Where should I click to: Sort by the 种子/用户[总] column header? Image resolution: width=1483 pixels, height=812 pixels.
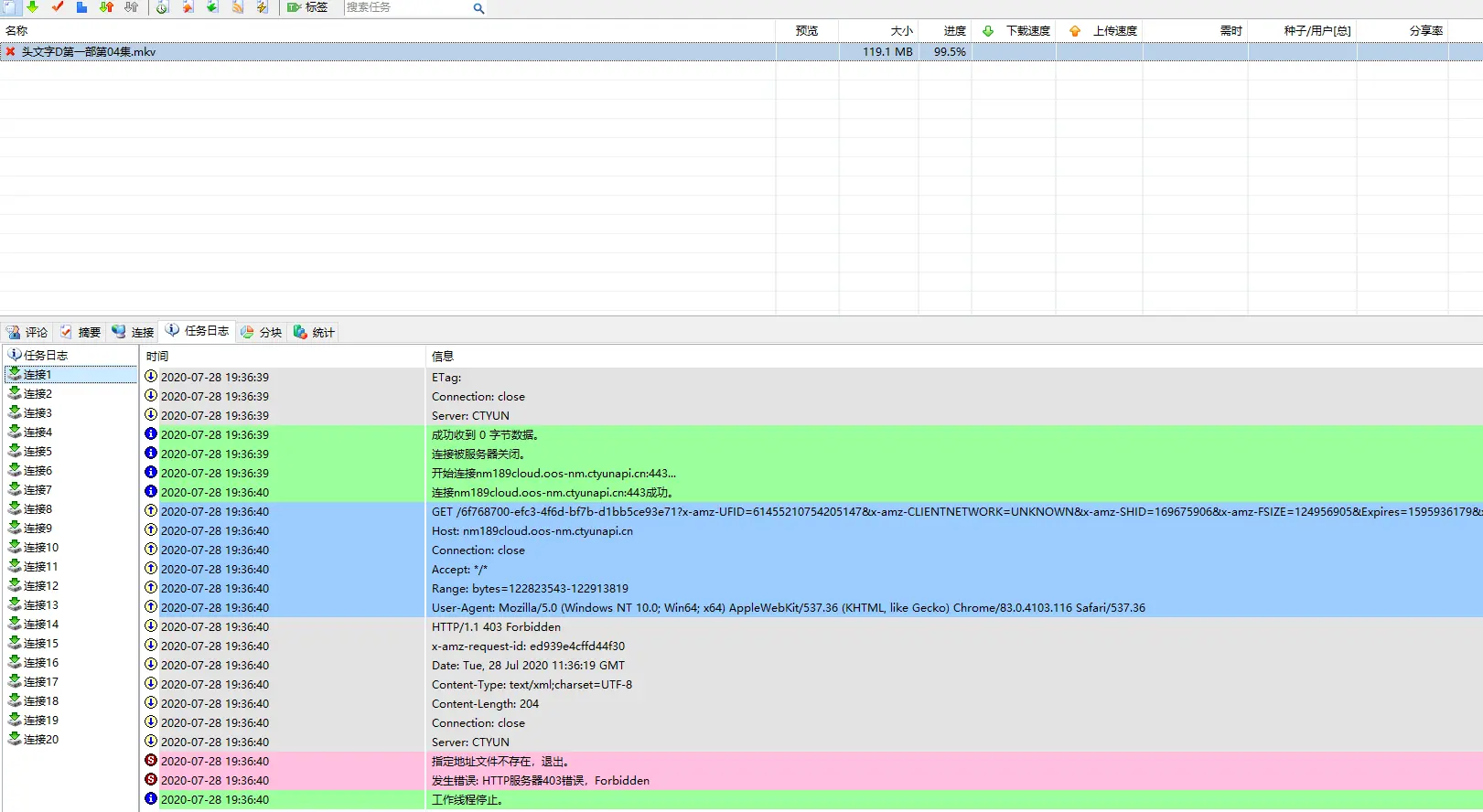(1302, 30)
